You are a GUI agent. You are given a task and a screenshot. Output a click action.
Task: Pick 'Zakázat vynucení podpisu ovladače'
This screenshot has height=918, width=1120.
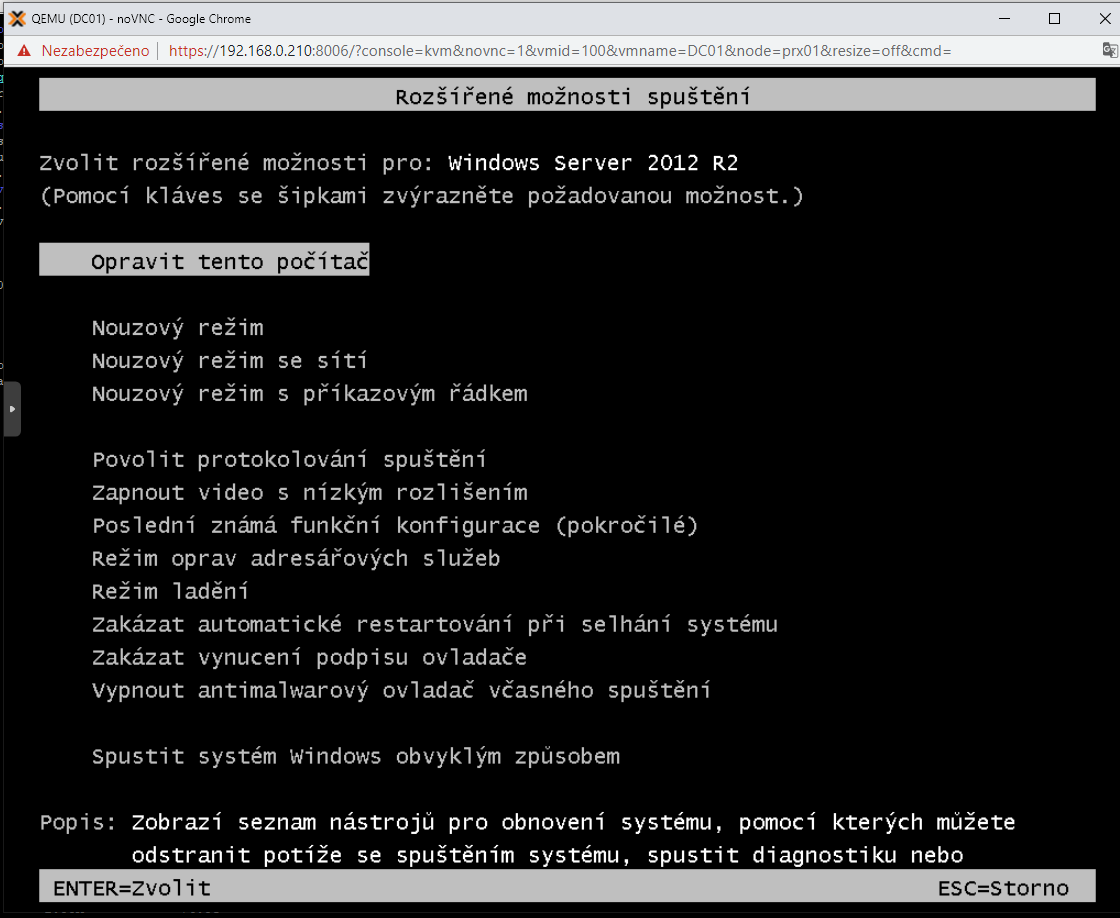[x=309, y=658]
